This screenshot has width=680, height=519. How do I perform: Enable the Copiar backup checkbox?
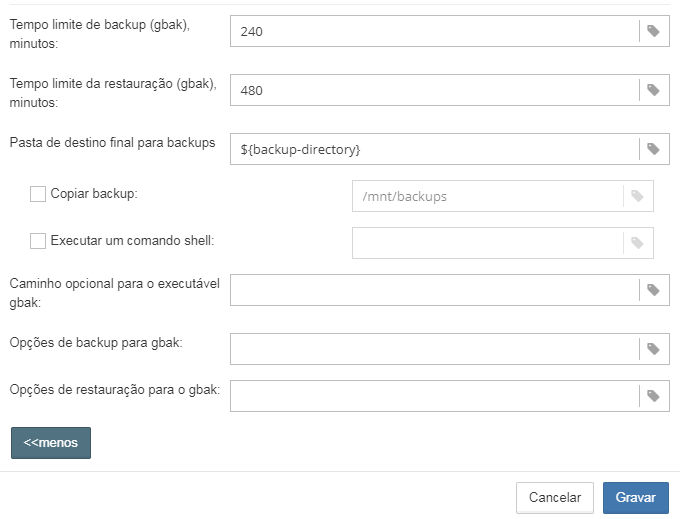click(38, 194)
